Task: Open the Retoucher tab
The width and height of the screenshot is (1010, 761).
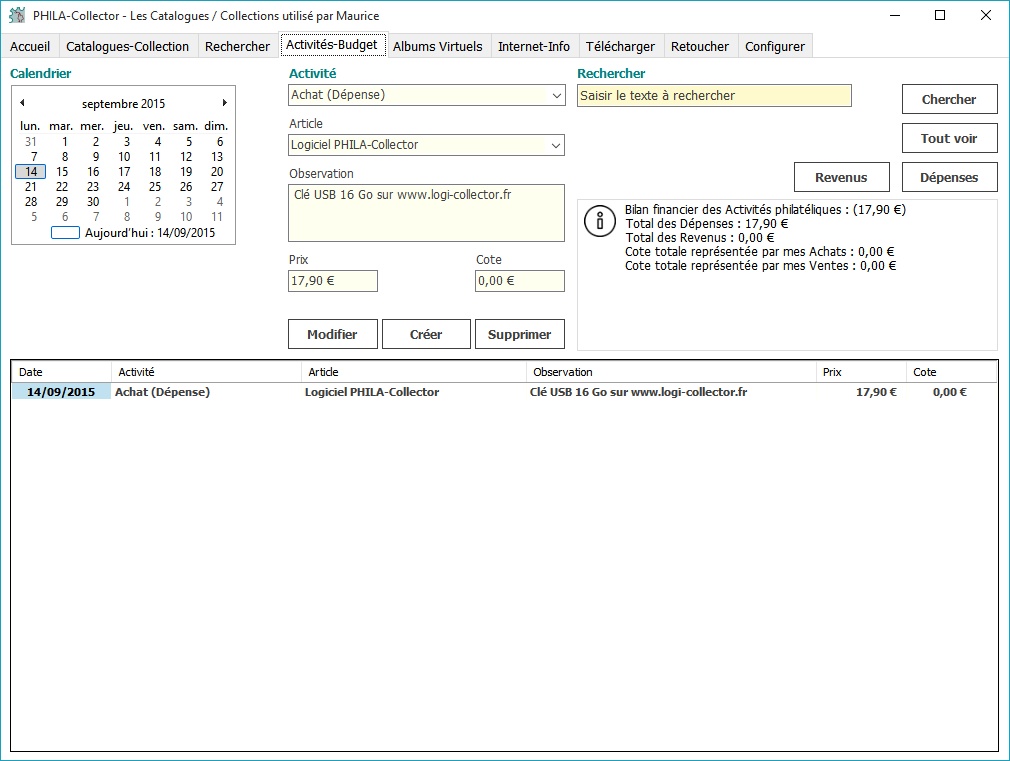Action: 700,46
